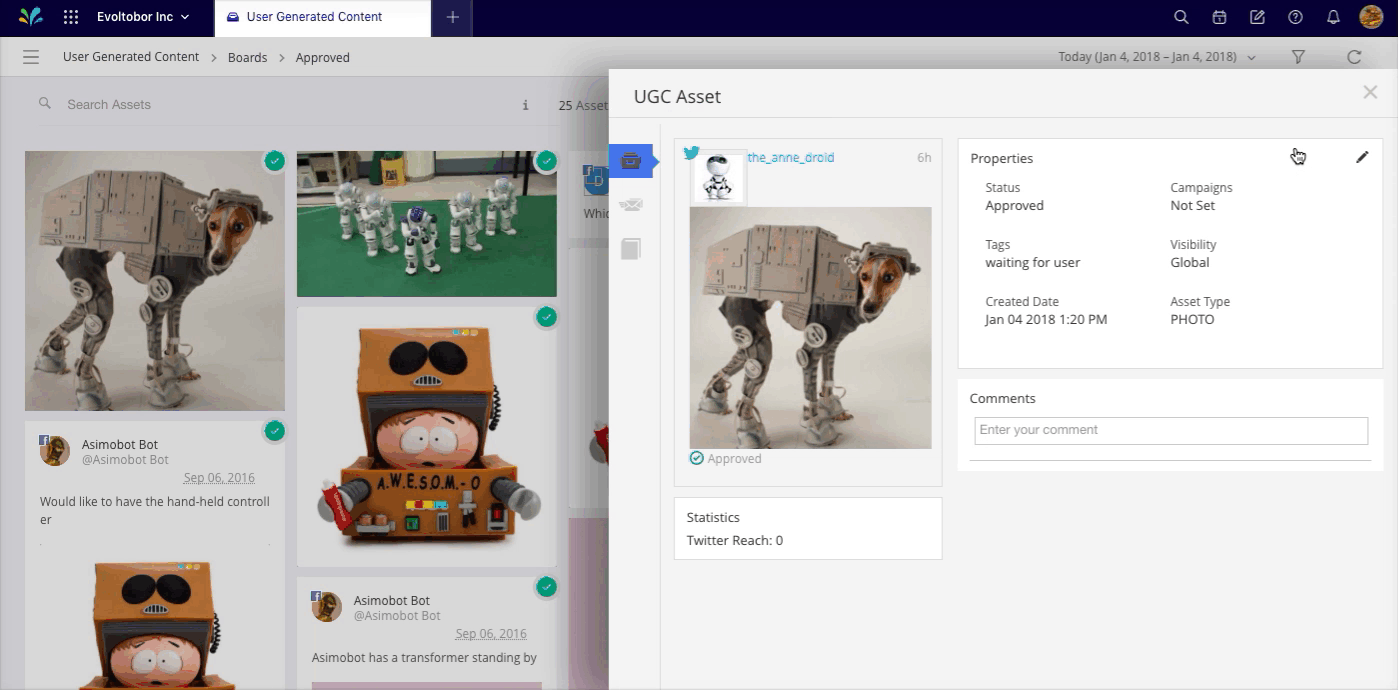1398x690 pixels.
Task: Toggle the checkmark on the hand-held controller post
Action: (x=274, y=431)
